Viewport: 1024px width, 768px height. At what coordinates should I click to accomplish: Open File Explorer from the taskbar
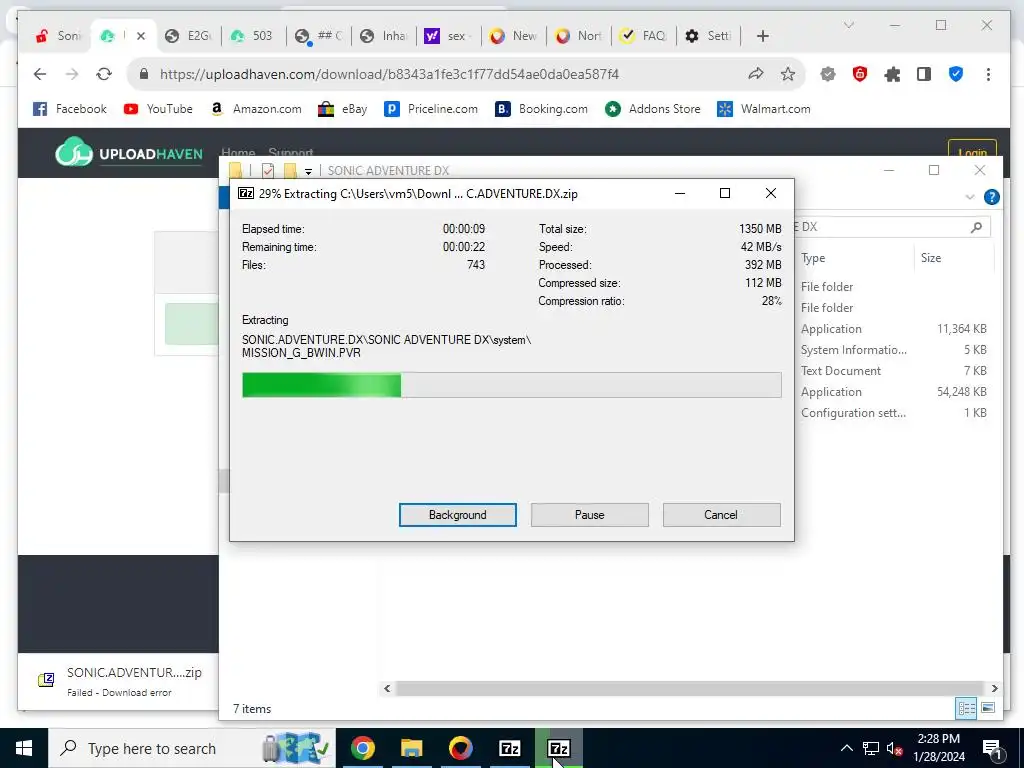point(411,748)
